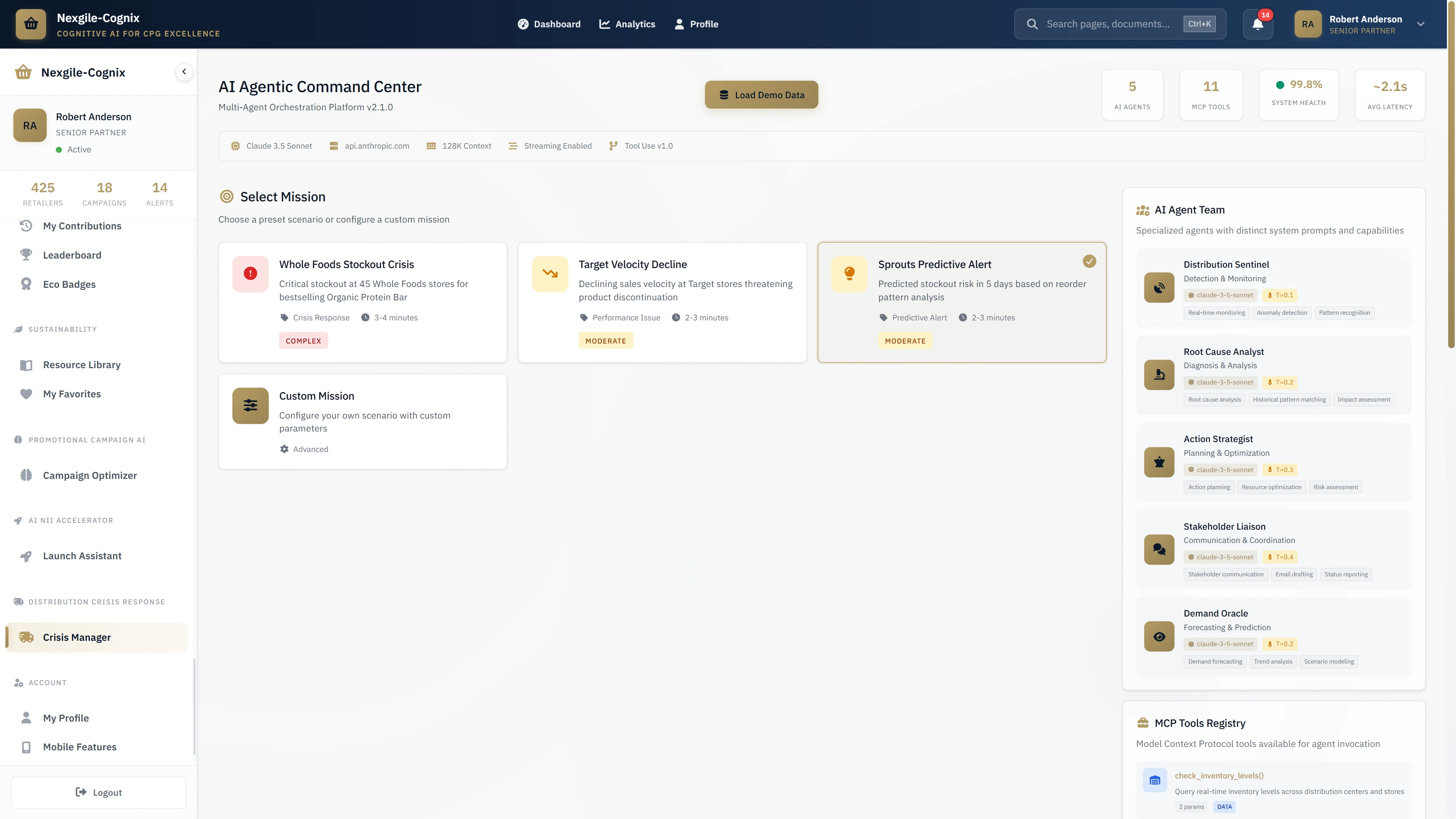
Task: Deselect the Sprouts Predictive Alert checkmark
Action: click(1090, 261)
